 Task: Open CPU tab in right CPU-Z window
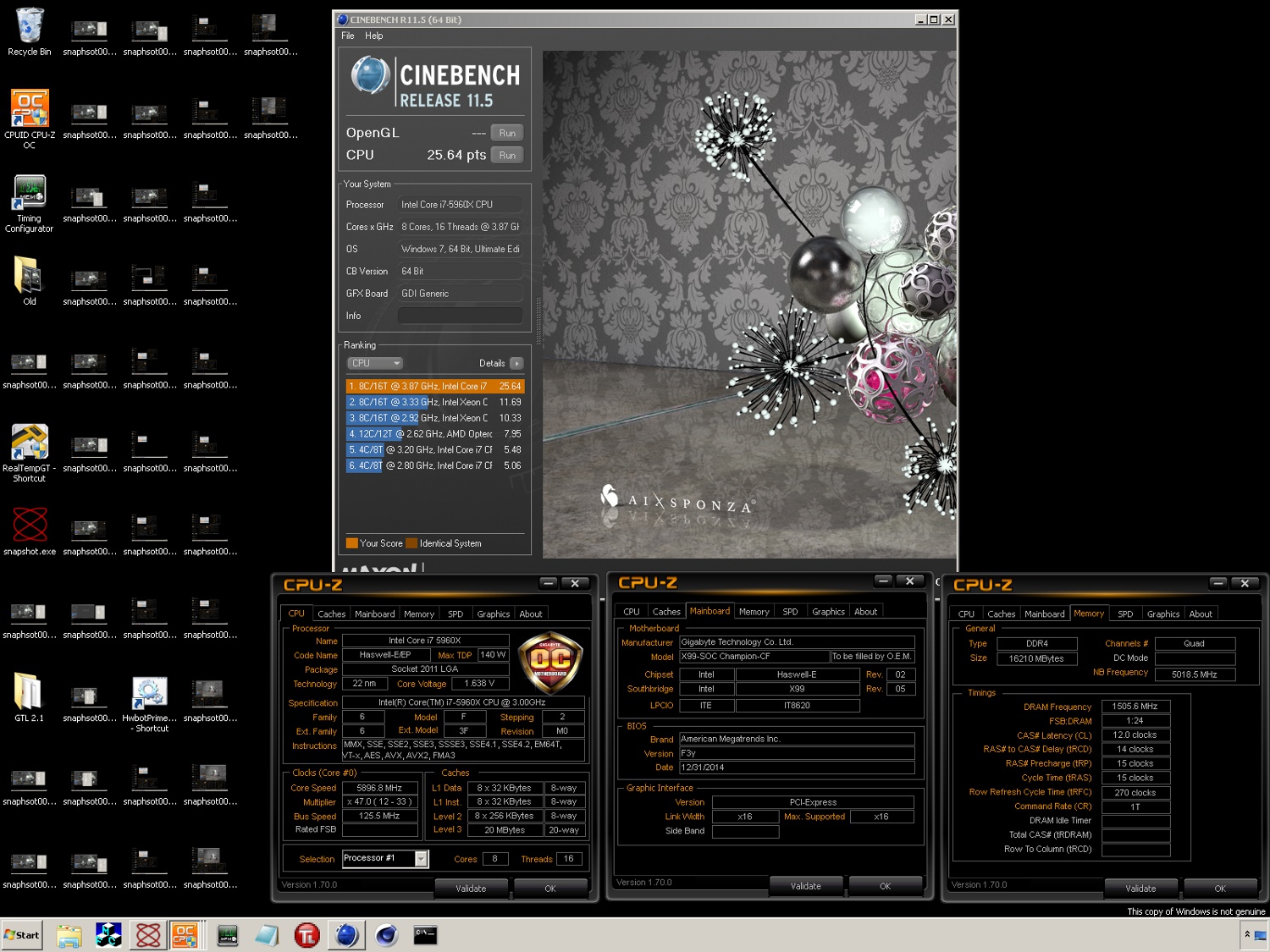click(966, 614)
